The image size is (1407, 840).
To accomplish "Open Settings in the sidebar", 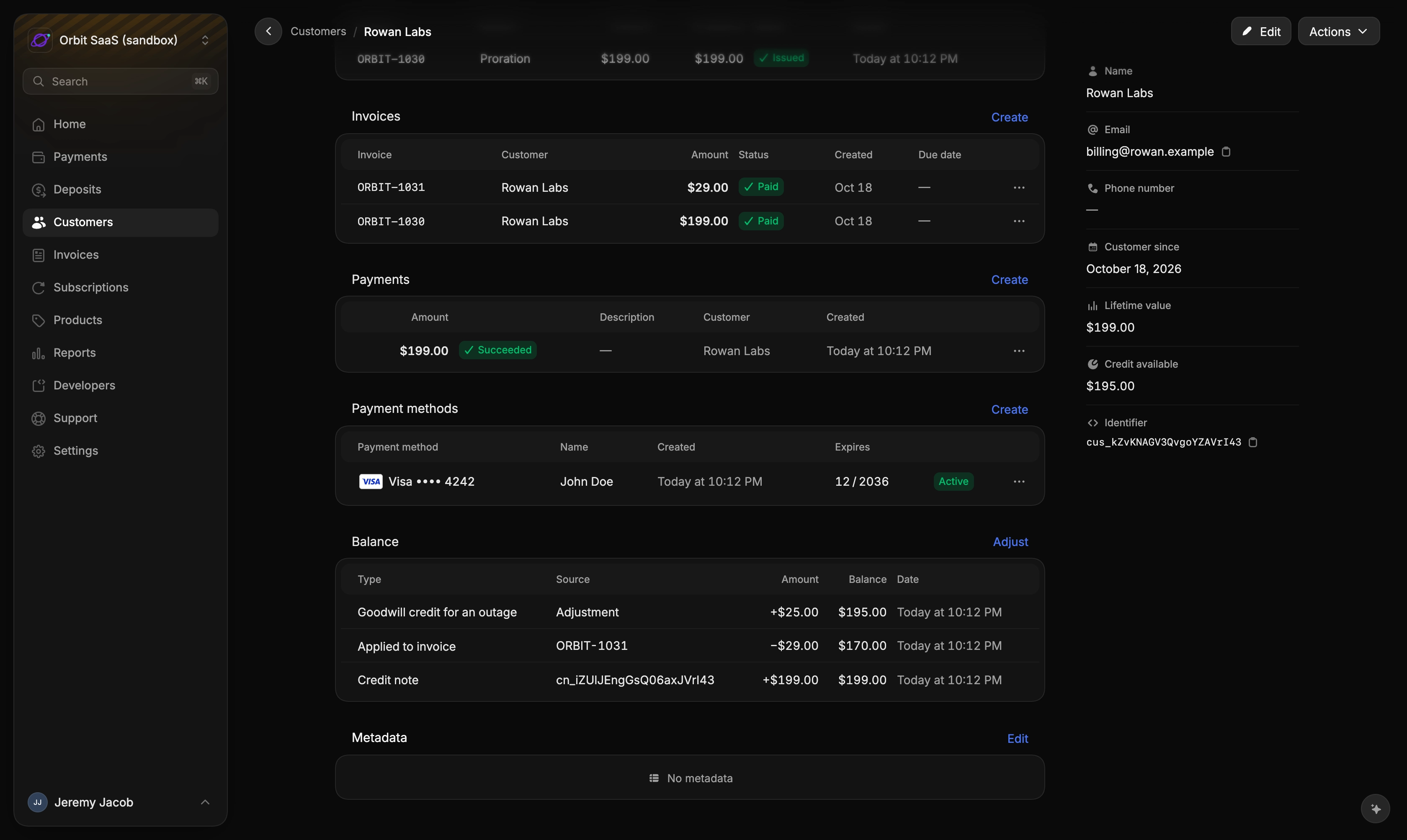I will 121,451.
